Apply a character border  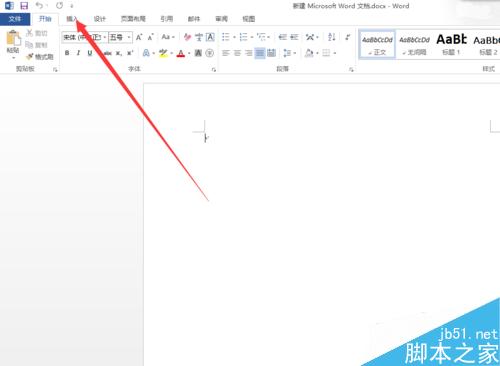210,37
